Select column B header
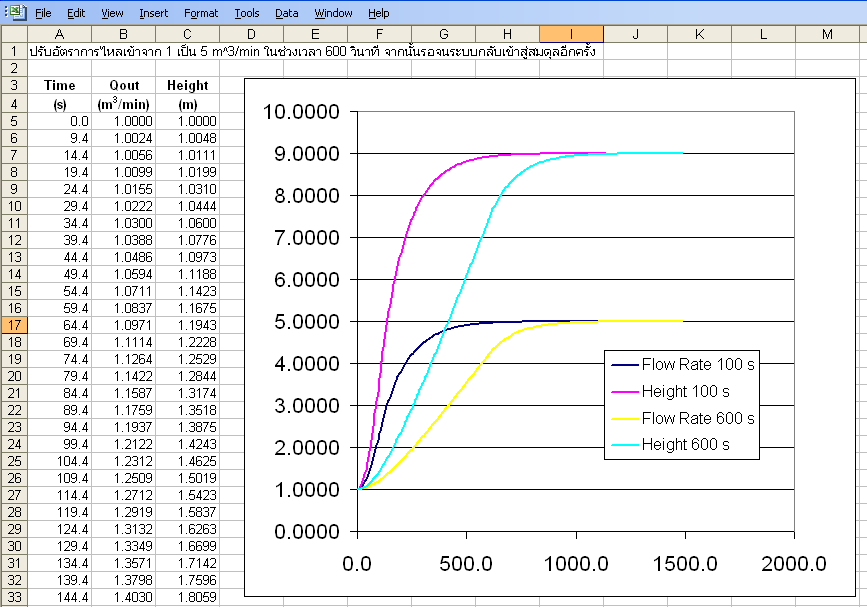 click(123, 34)
